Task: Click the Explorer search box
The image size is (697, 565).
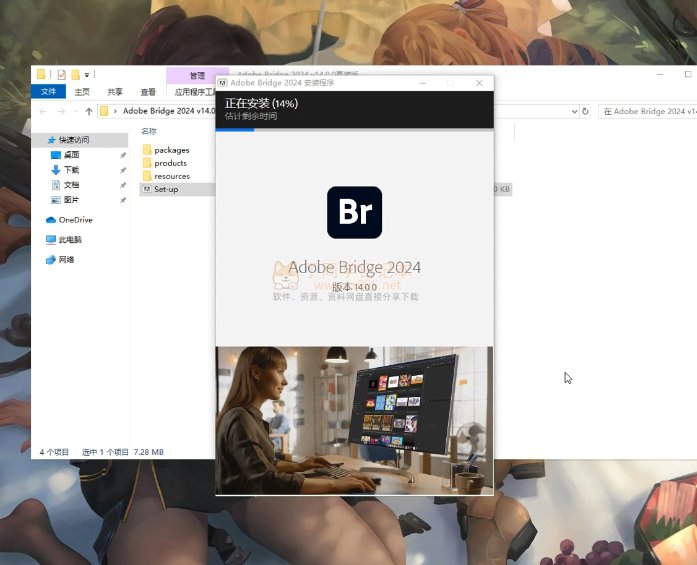Action: click(648, 111)
